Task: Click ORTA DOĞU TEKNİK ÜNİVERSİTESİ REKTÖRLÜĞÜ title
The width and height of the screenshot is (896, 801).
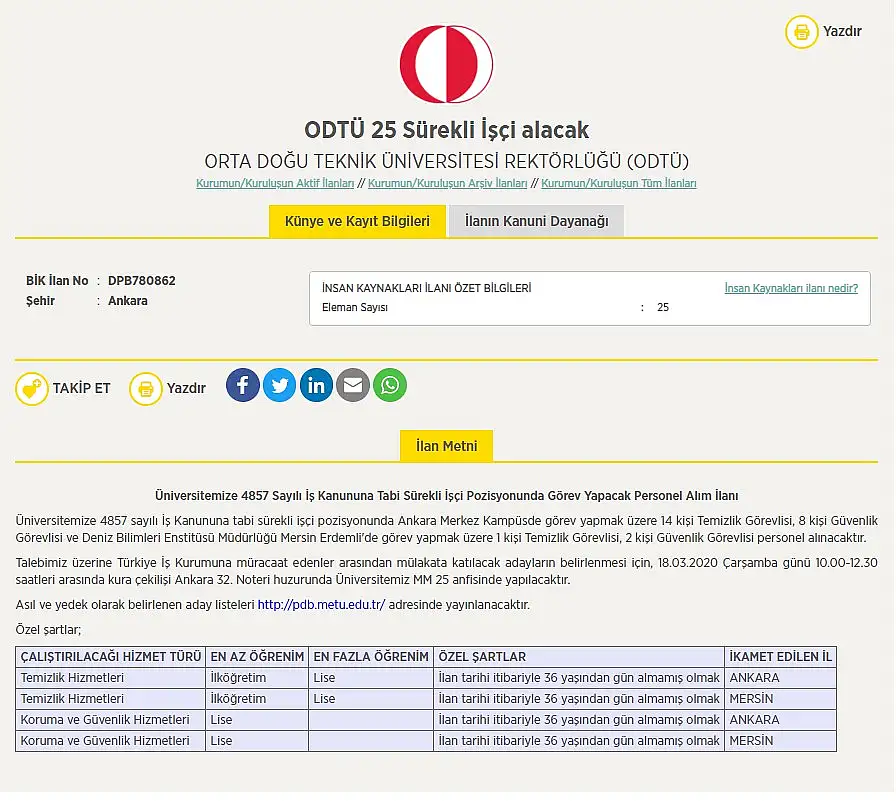Action: (446, 162)
